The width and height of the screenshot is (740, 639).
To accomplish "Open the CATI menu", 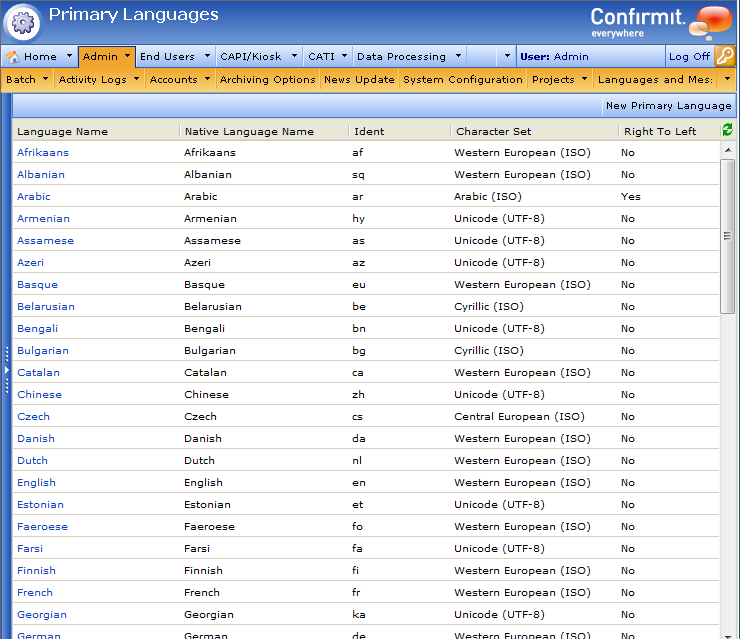I will 321,57.
